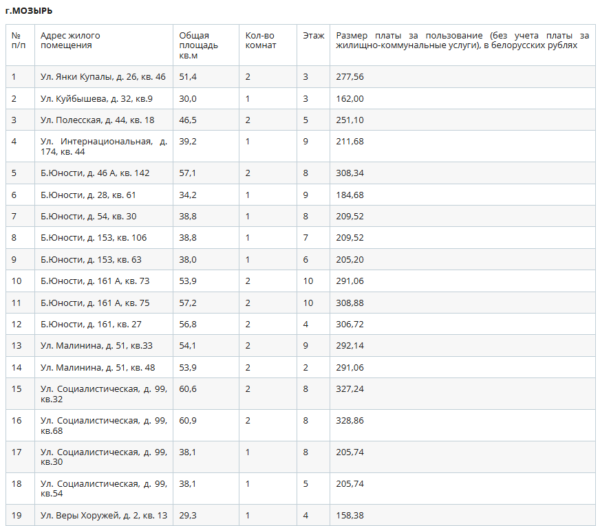600x526 pixels.
Task: Click the 'Кол-во комнат' column header
Action: click(260, 40)
